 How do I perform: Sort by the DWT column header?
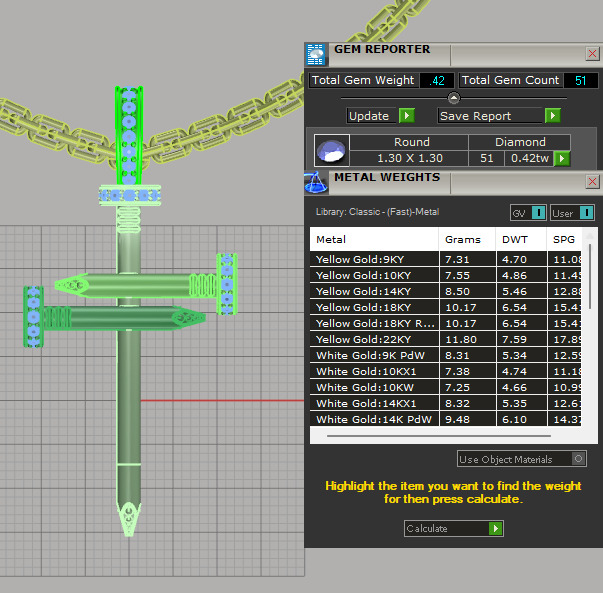(x=521, y=239)
